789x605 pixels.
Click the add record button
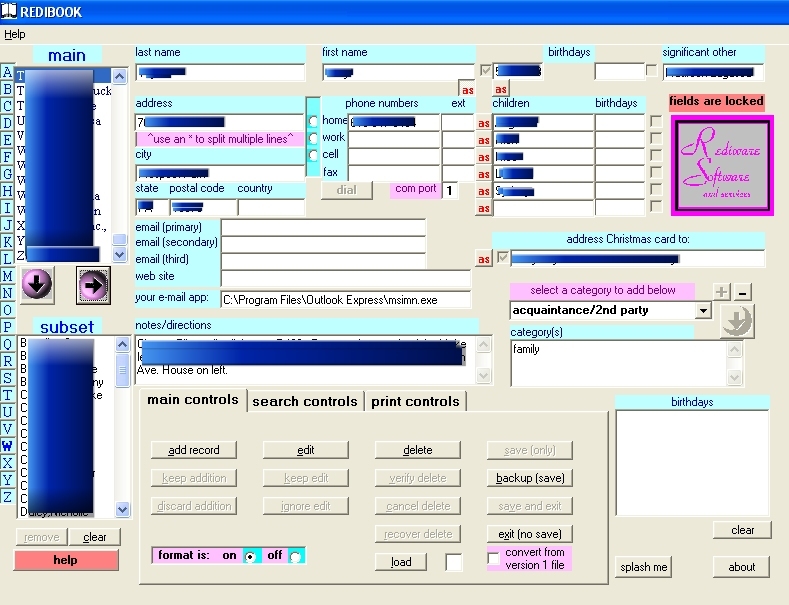click(x=194, y=450)
